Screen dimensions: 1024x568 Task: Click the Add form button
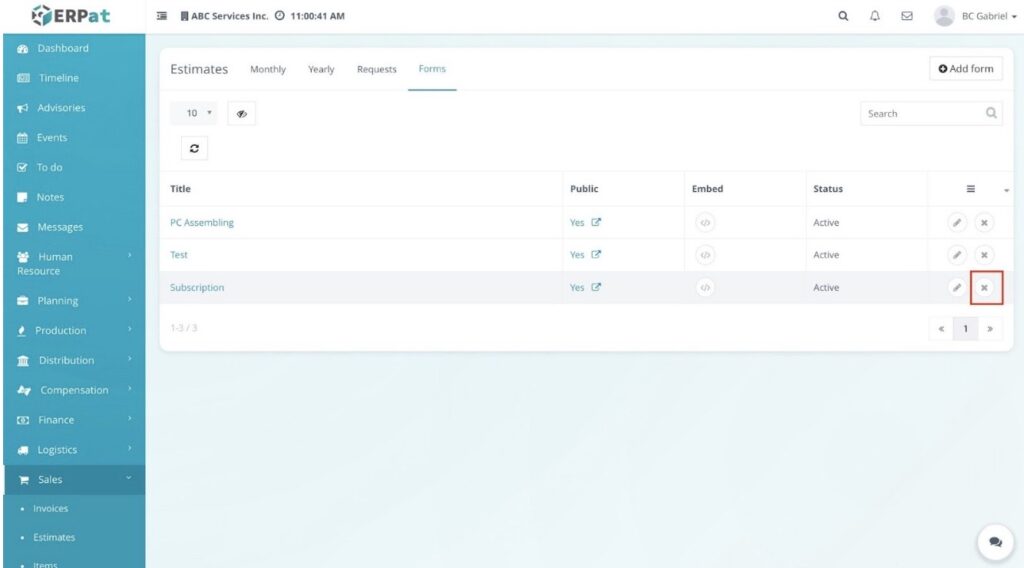(965, 69)
